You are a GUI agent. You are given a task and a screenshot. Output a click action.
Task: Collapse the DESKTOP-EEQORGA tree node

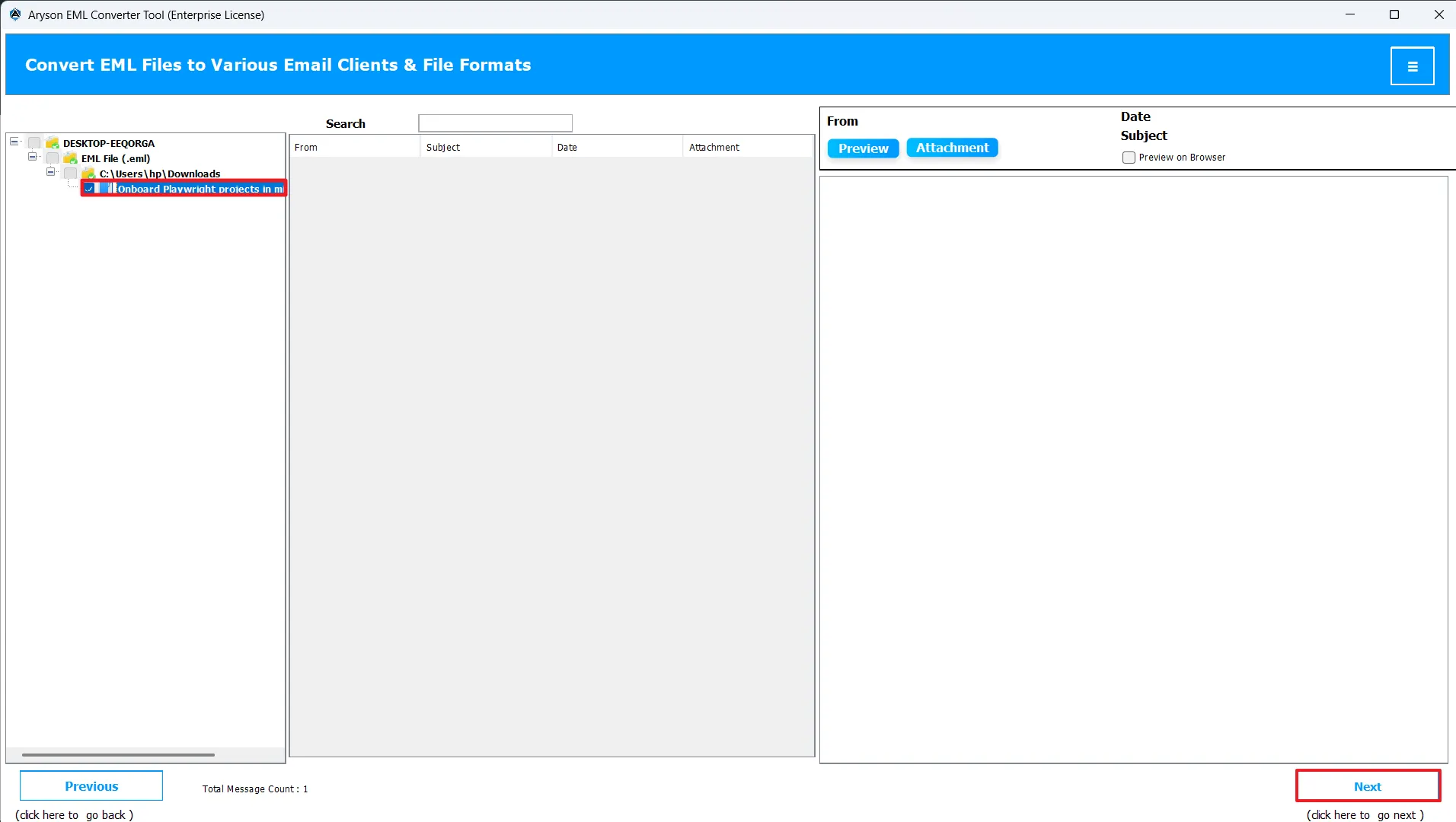[x=14, y=142]
